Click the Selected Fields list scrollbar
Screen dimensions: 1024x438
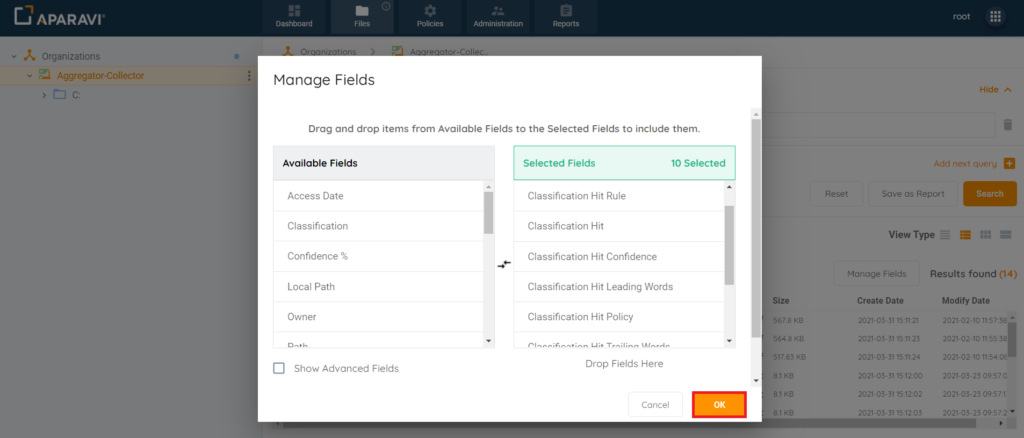point(729,245)
